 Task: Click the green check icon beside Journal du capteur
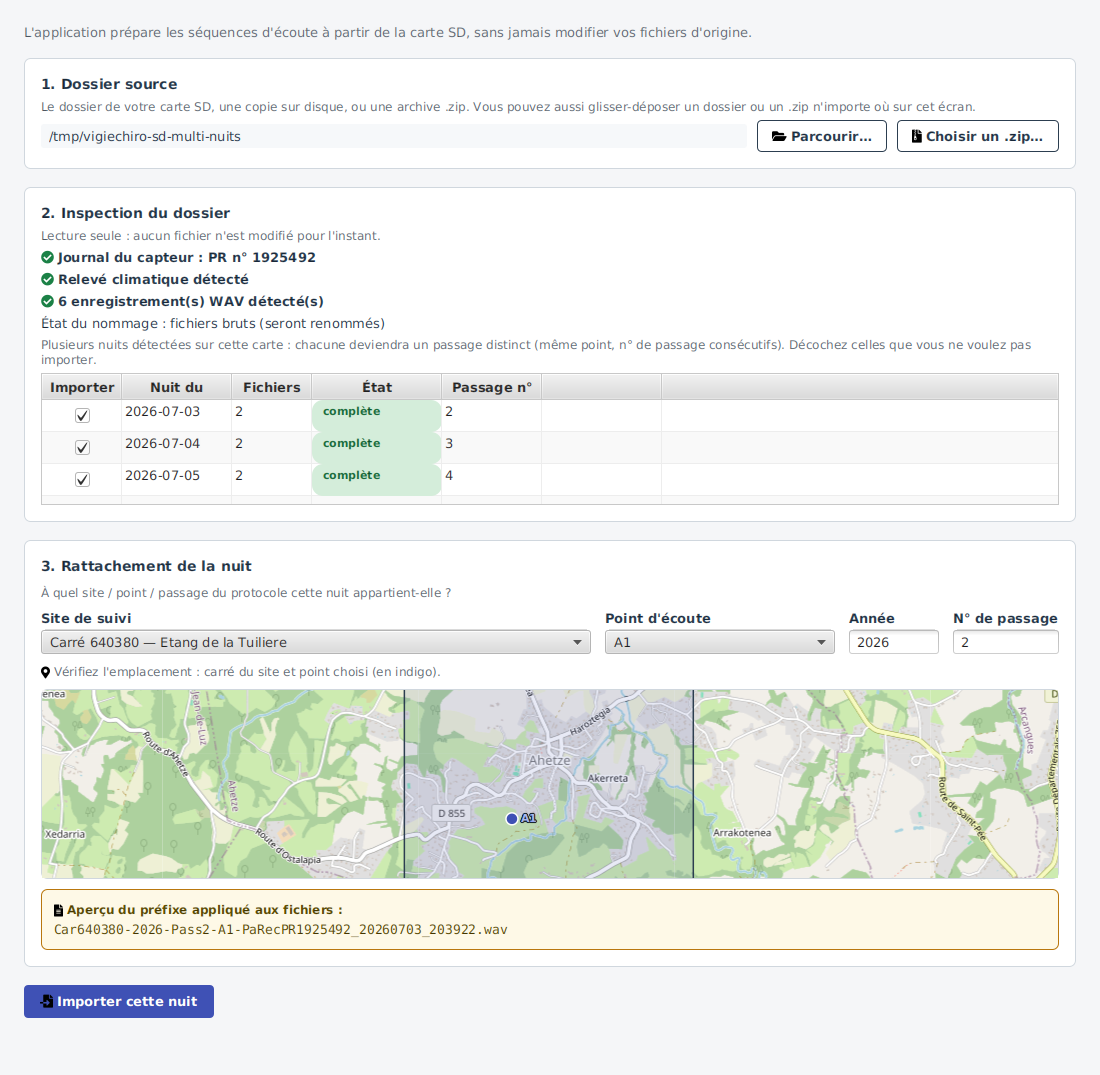pos(48,258)
